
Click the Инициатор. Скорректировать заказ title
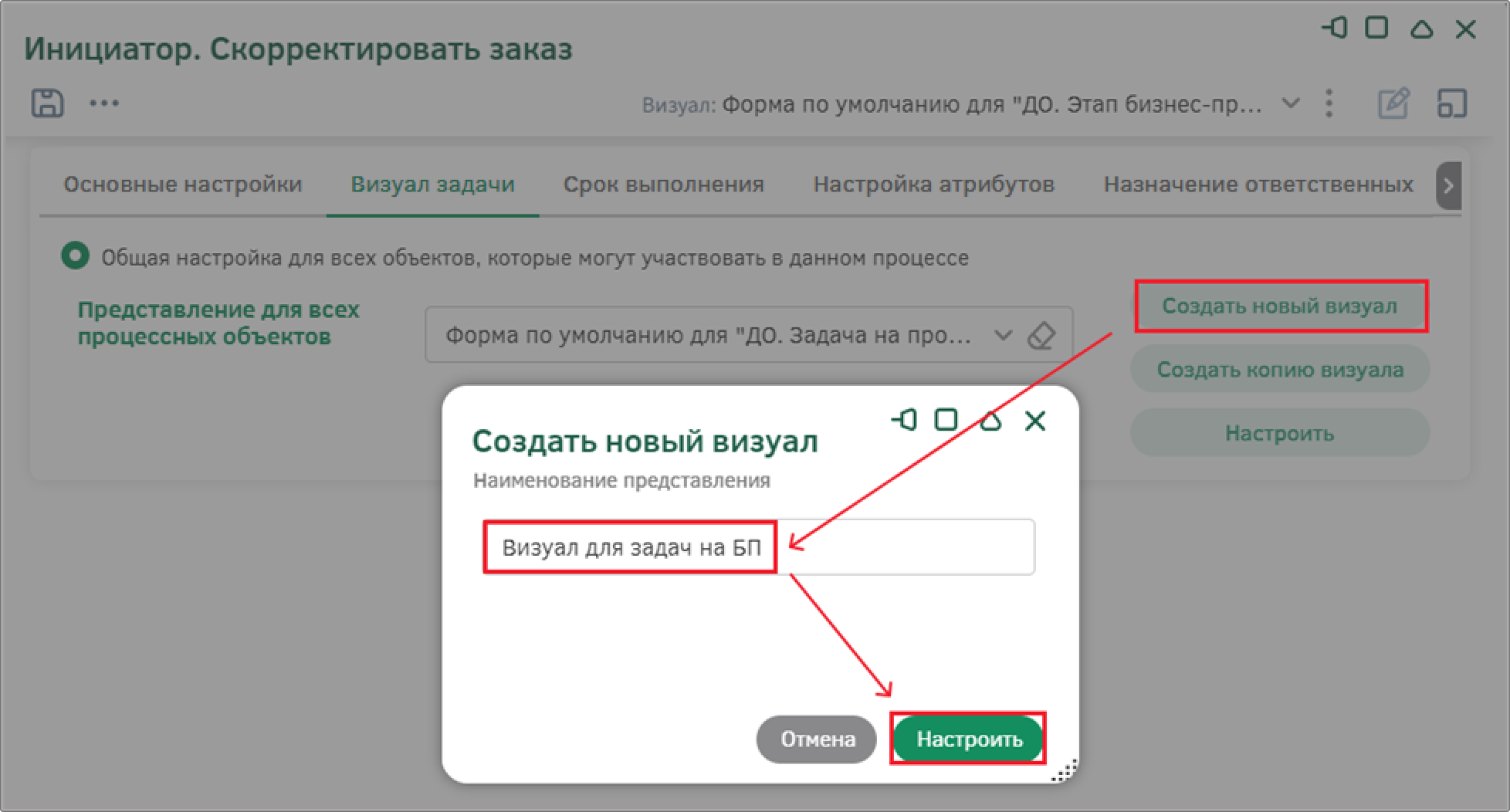click(298, 49)
